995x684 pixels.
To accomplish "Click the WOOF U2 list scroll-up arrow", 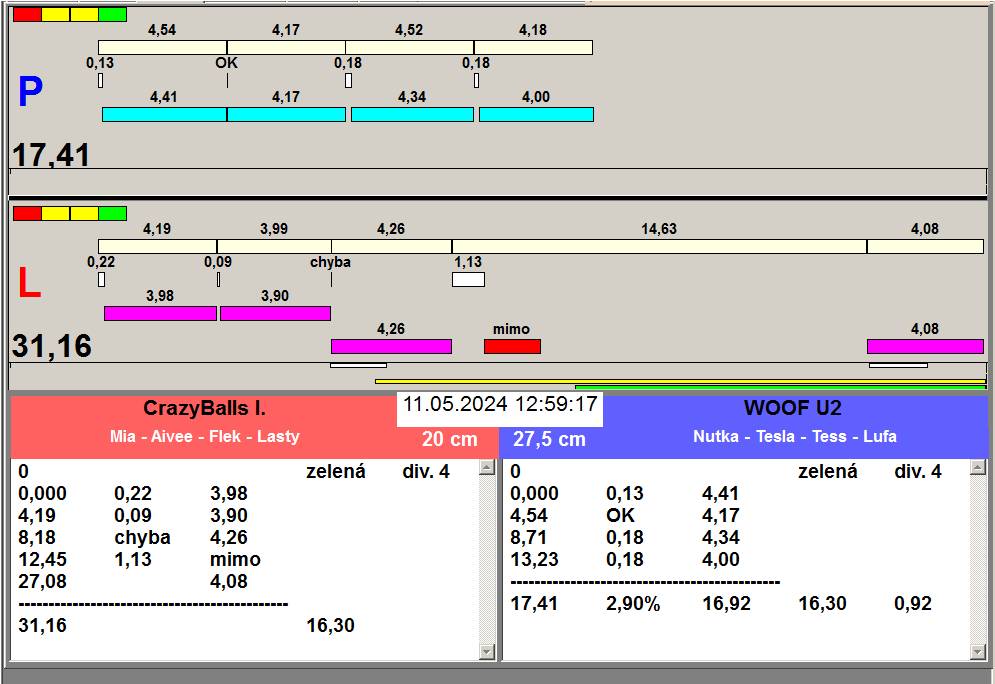I will coord(978,468).
